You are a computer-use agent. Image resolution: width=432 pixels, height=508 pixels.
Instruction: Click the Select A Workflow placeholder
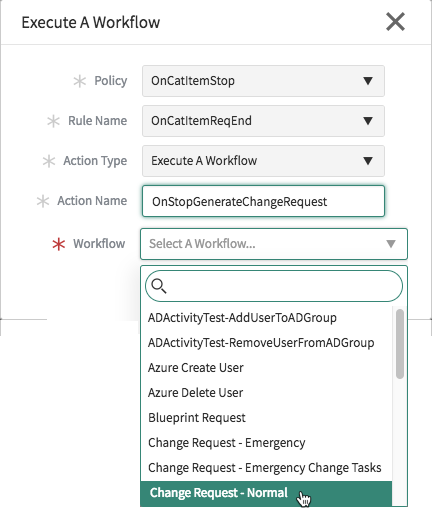point(202,244)
